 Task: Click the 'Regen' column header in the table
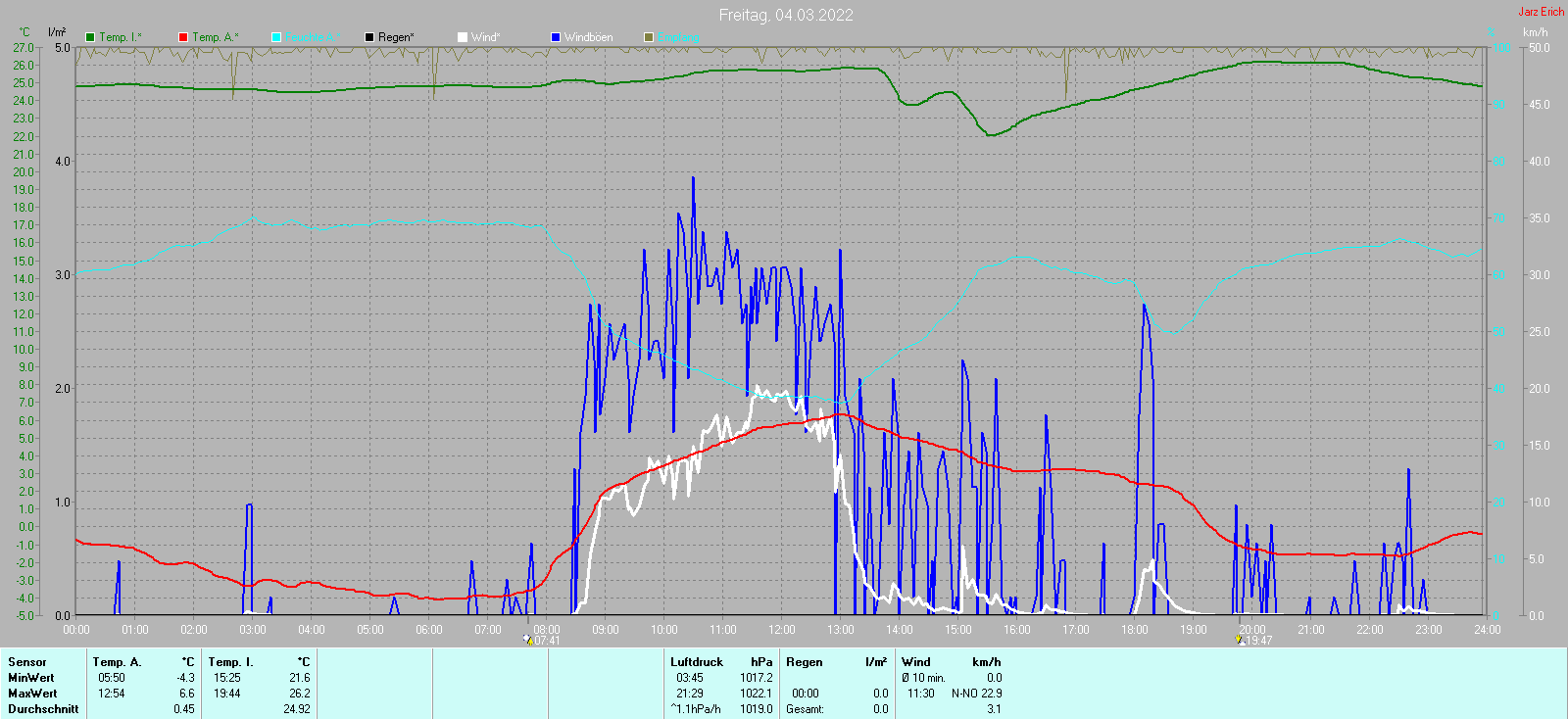[x=805, y=662]
